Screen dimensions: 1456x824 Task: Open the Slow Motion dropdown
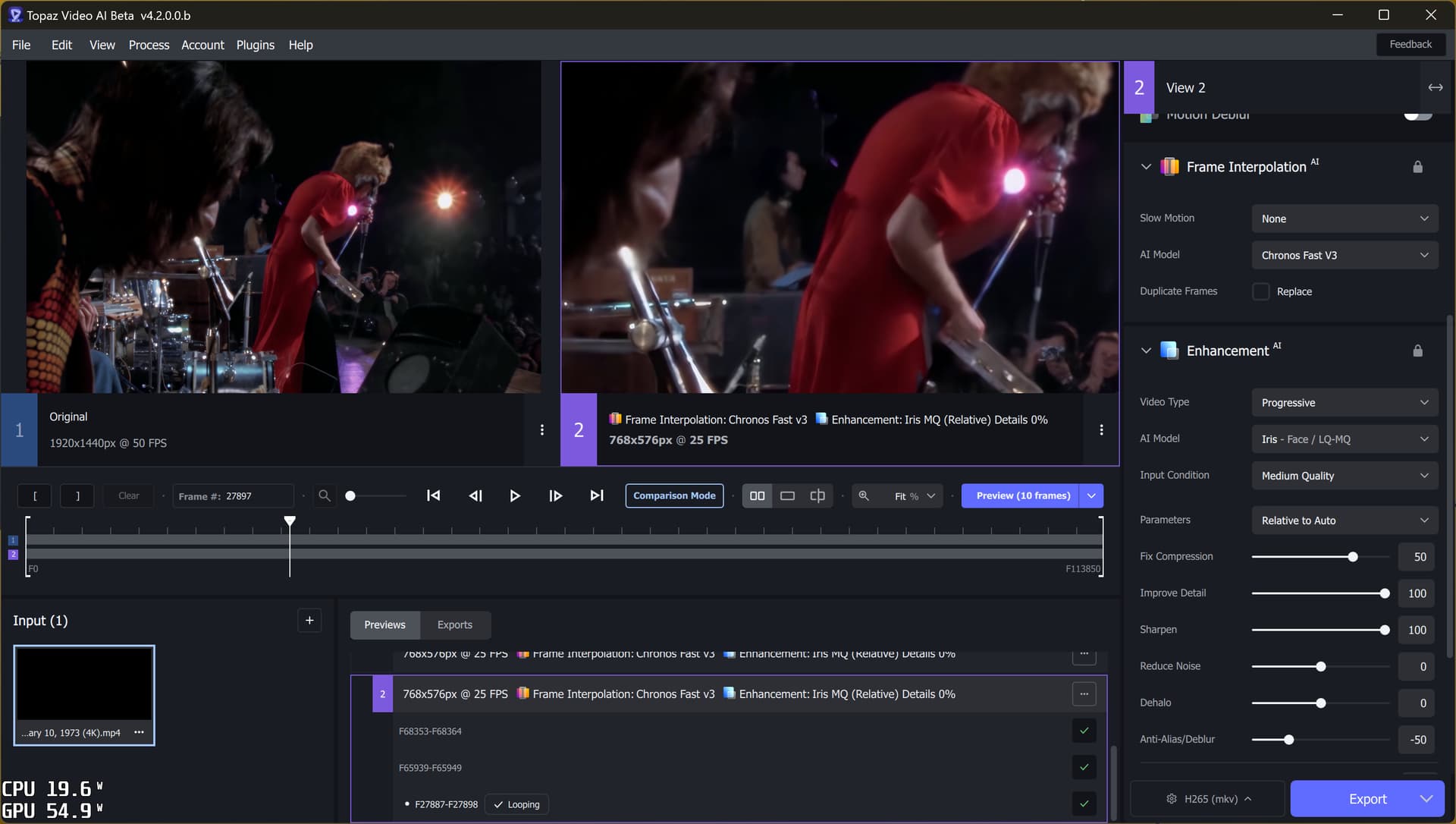click(x=1344, y=219)
